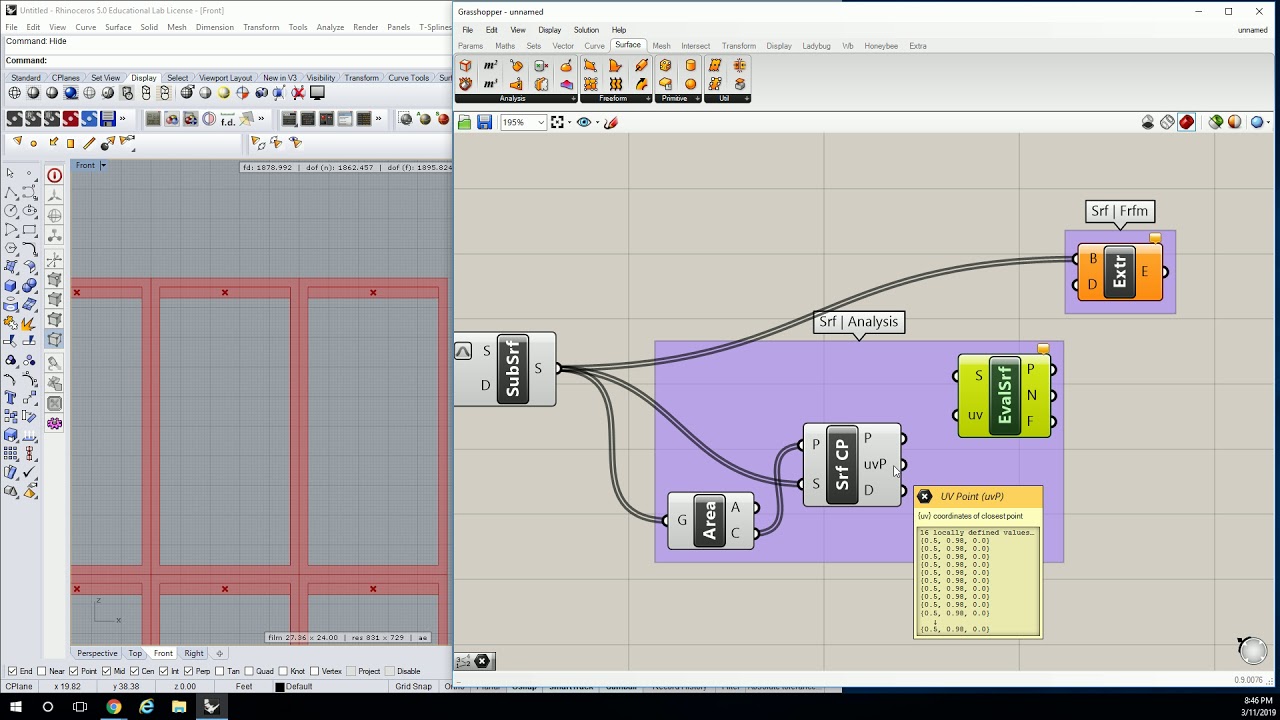Click the EvalSrf green component
The height and width of the screenshot is (720, 1280).
click(1005, 395)
